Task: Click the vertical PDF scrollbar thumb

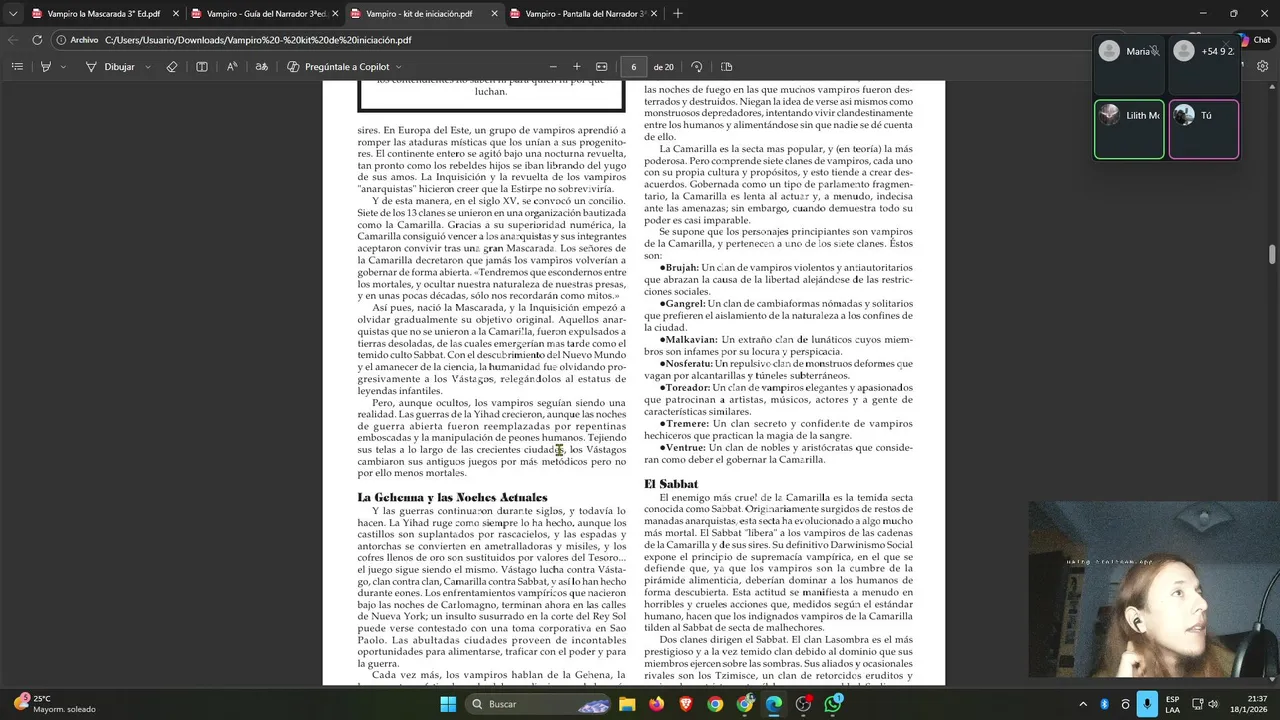Action: click(1273, 254)
